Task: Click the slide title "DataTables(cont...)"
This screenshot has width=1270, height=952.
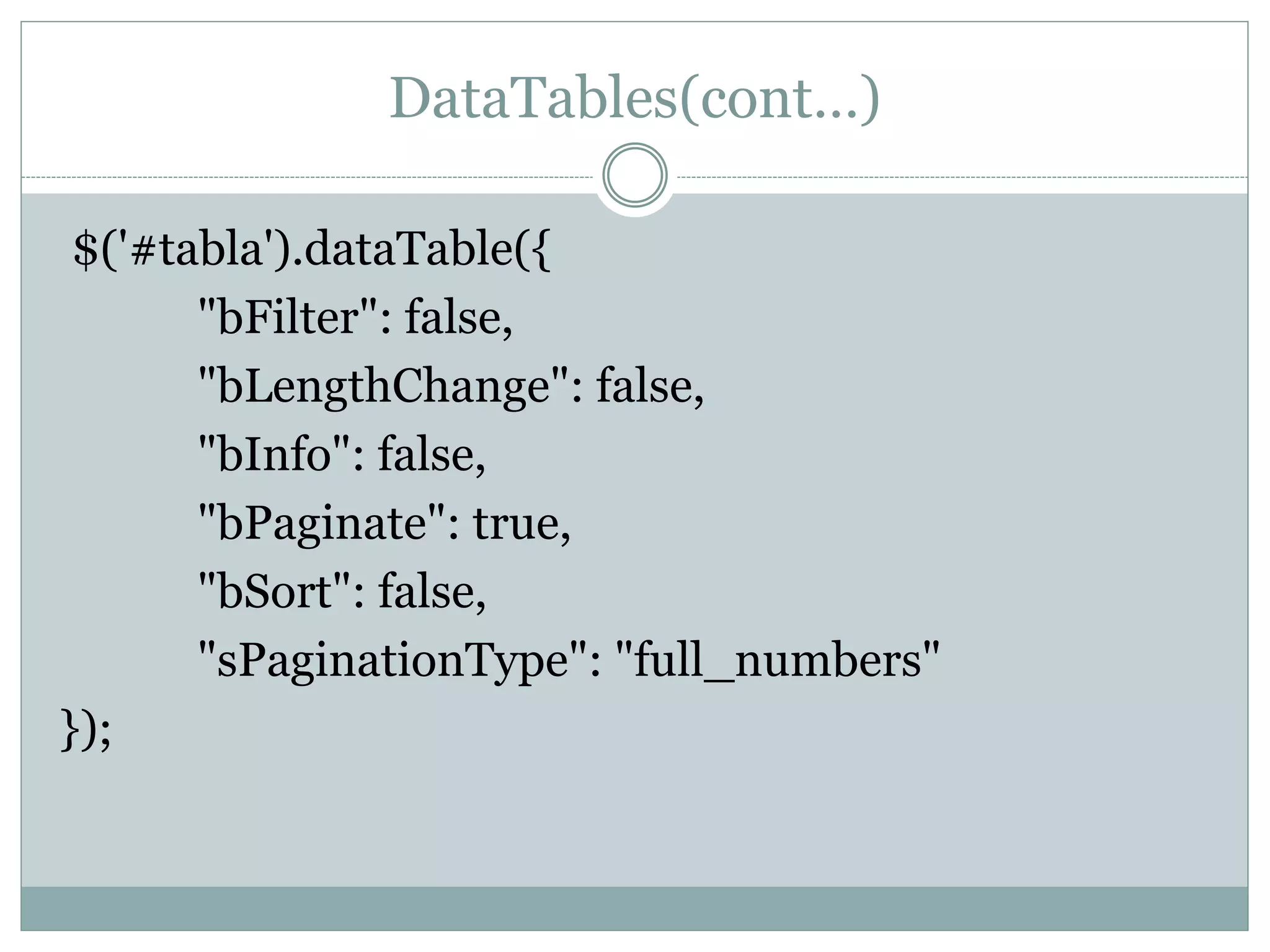Action: point(634,98)
